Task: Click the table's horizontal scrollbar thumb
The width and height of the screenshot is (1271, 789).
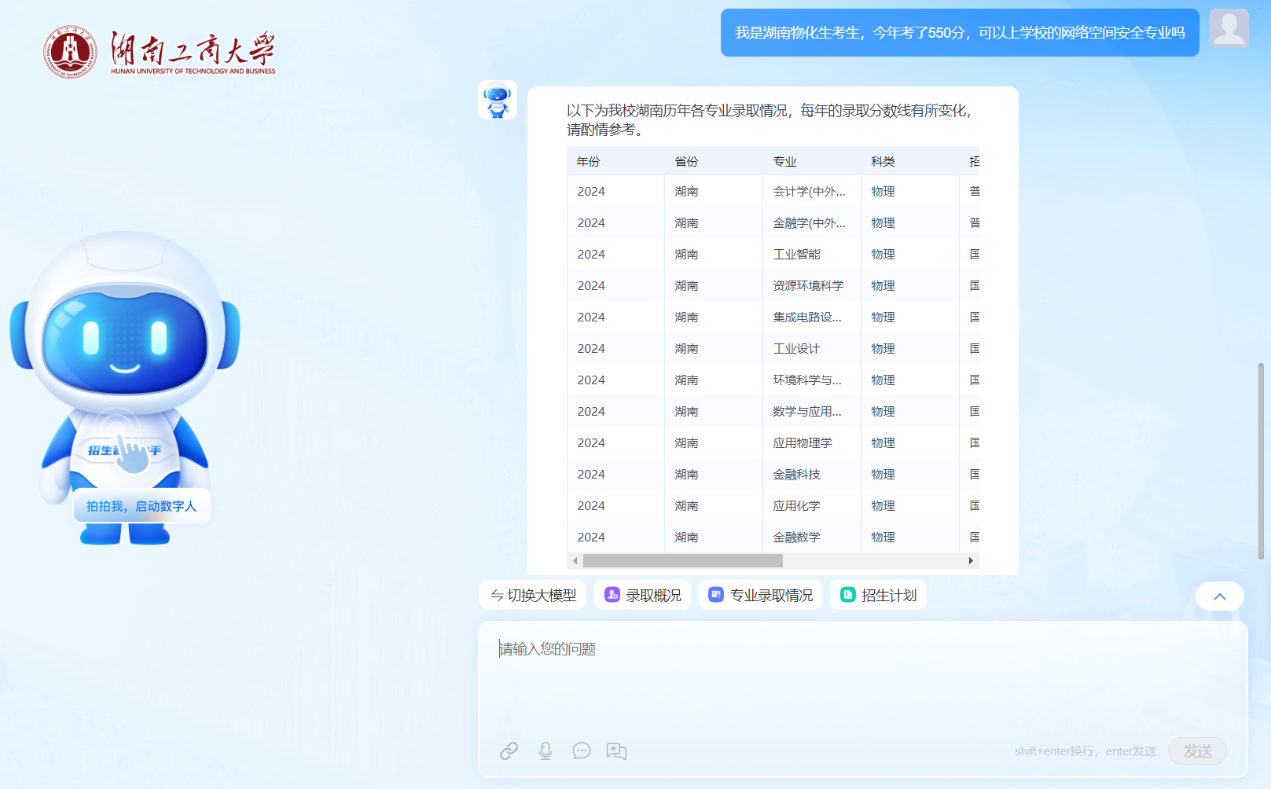Action: click(682, 561)
